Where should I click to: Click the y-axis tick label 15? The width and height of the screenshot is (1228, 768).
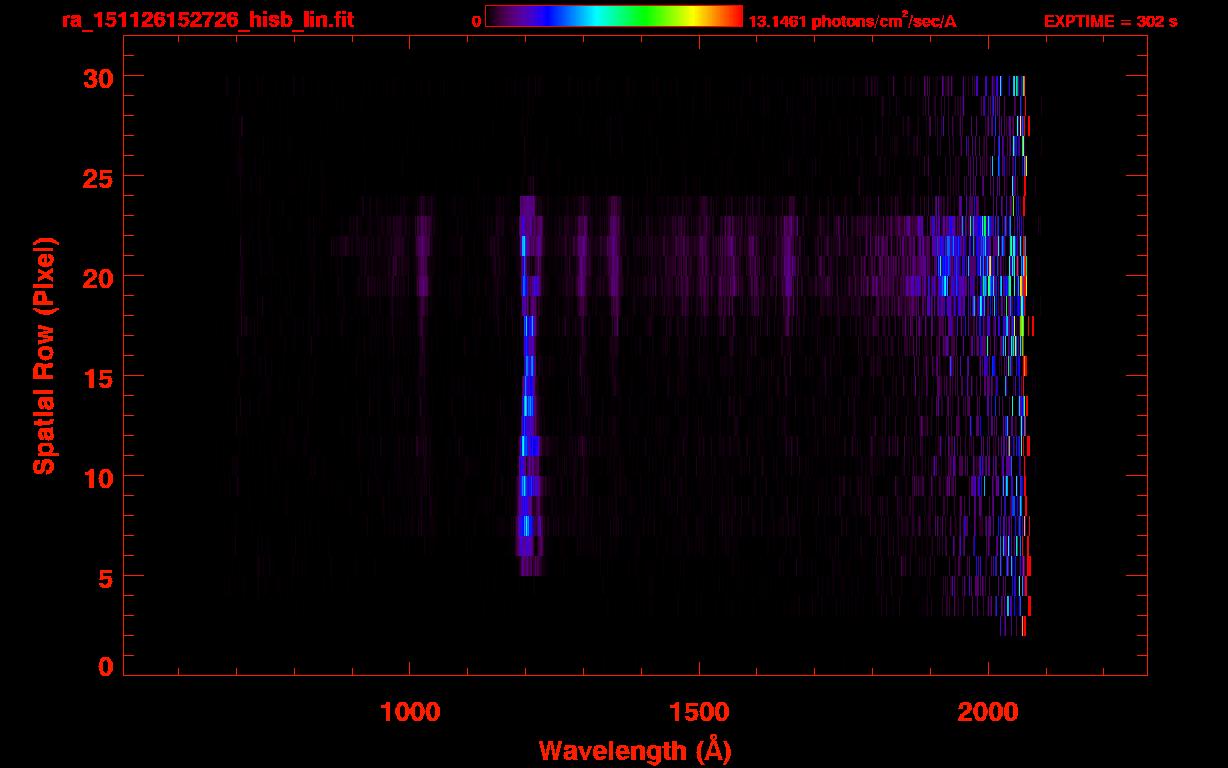[98, 377]
